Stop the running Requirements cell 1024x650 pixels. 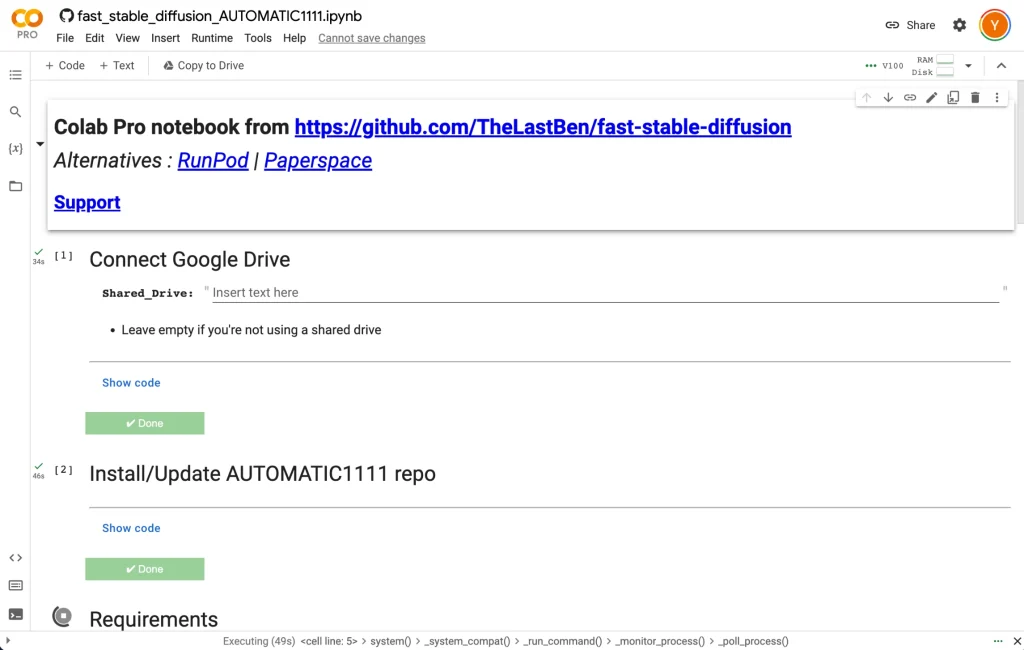click(62, 617)
